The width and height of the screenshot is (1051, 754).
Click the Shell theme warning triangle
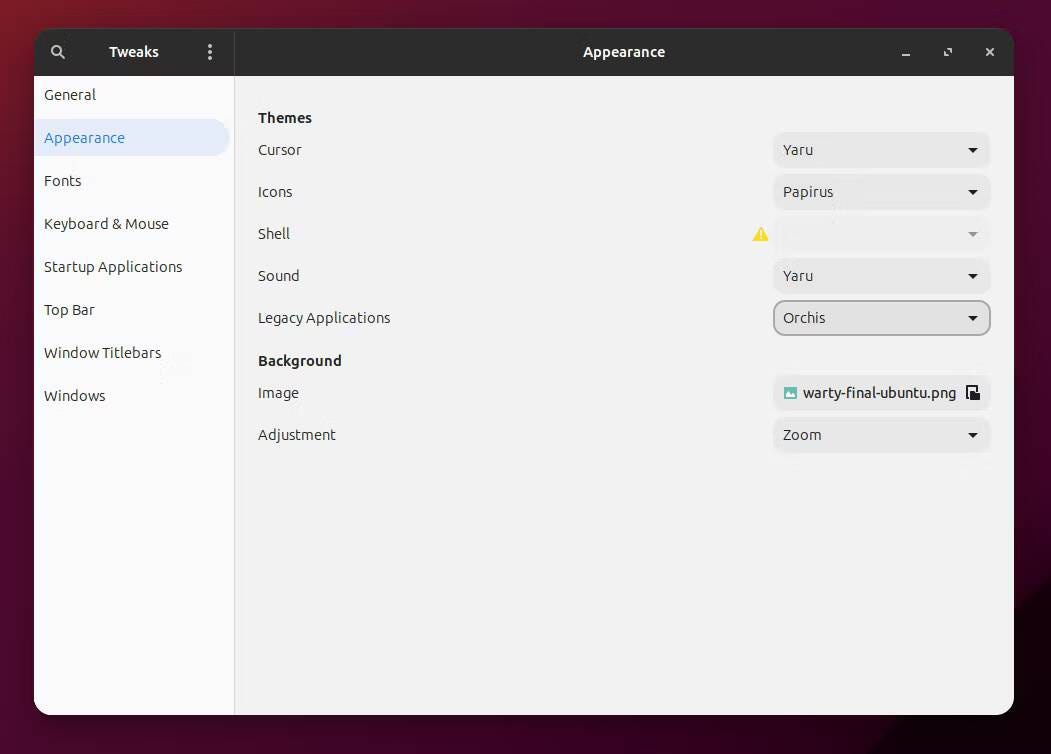760,234
